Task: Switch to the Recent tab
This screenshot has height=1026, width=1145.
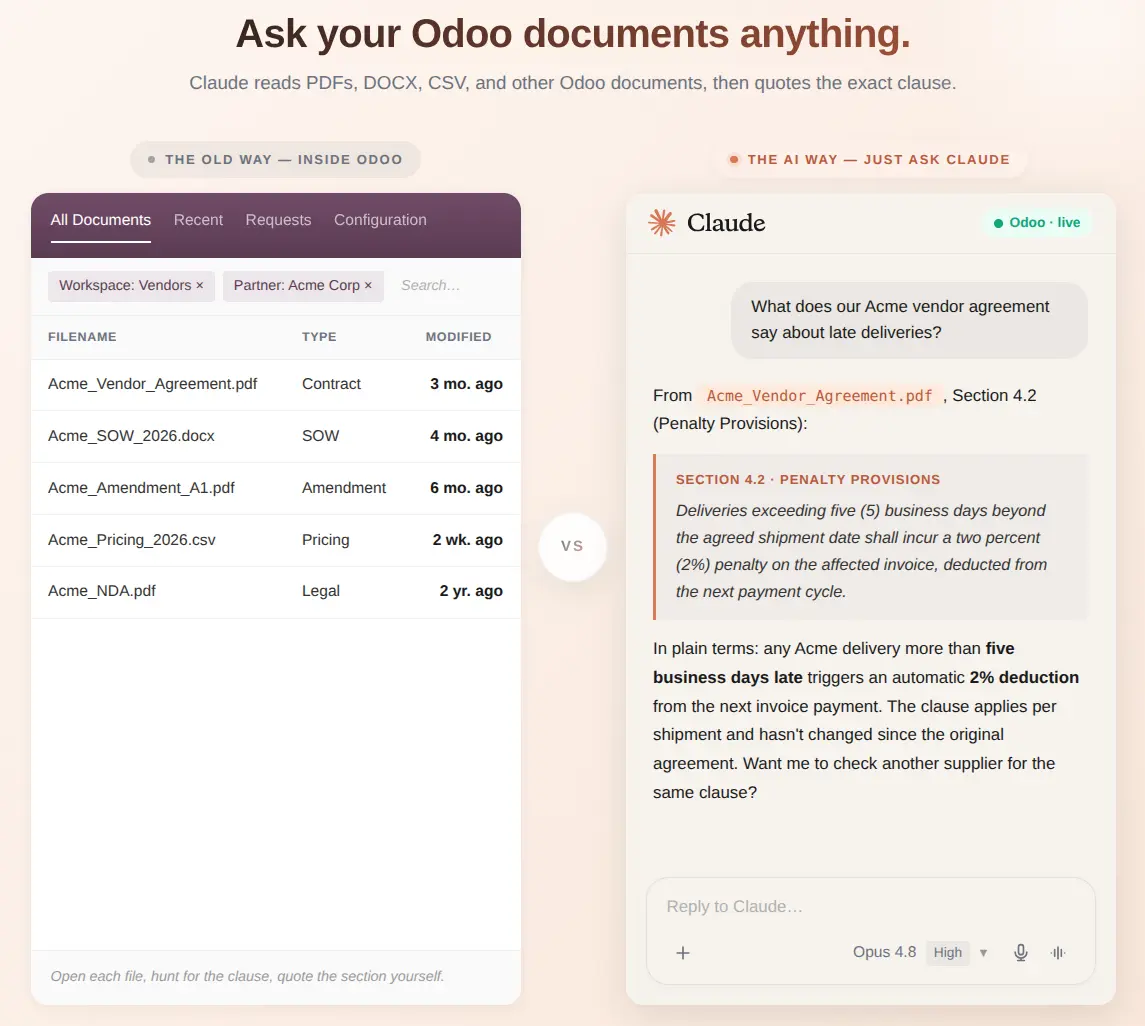Action: [x=198, y=220]
